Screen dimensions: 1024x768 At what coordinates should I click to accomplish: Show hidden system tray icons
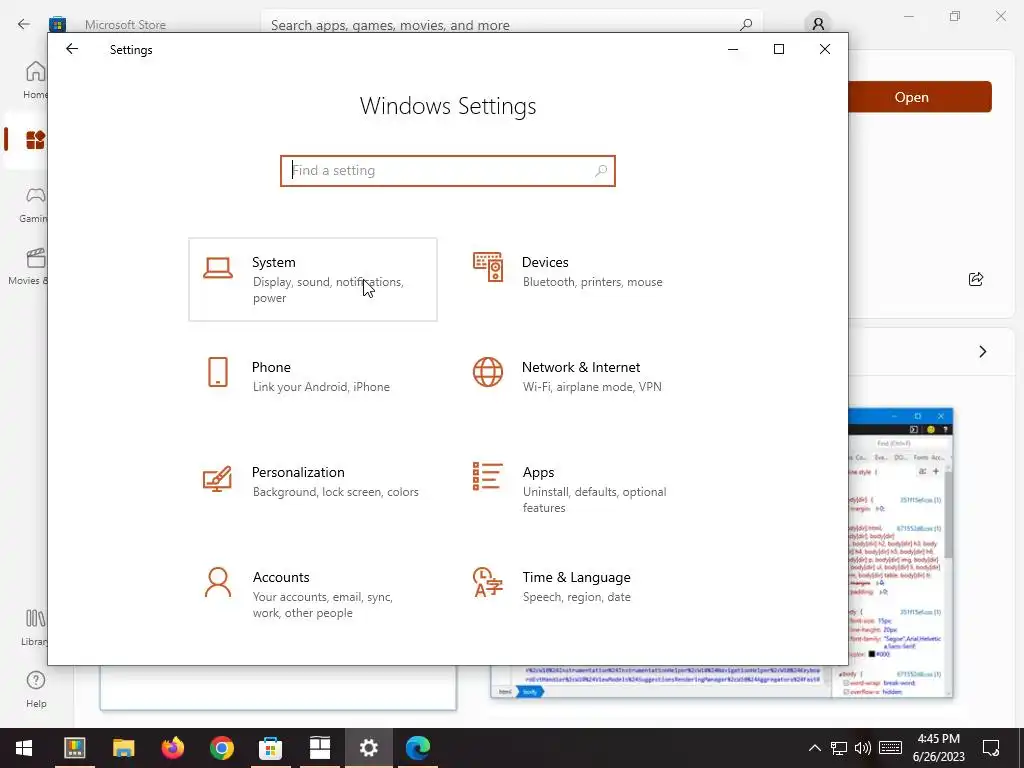814,748
